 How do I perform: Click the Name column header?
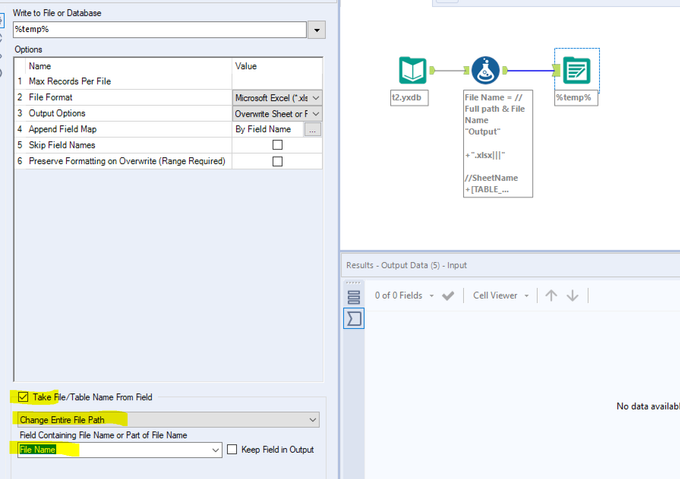click(39, 66)
